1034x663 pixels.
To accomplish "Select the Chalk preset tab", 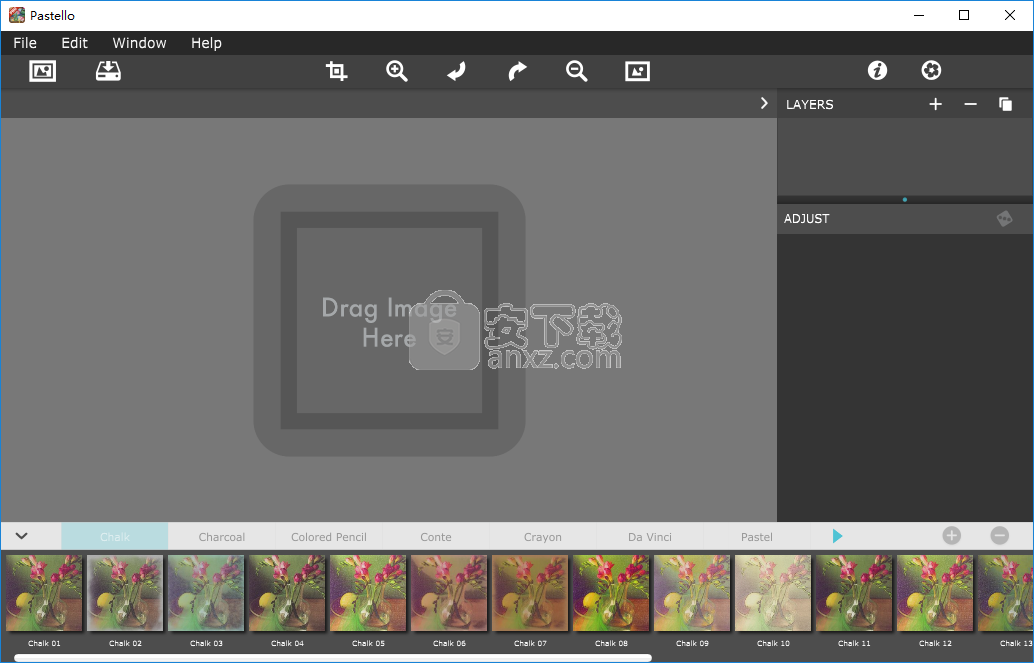I will click(115, 536).
